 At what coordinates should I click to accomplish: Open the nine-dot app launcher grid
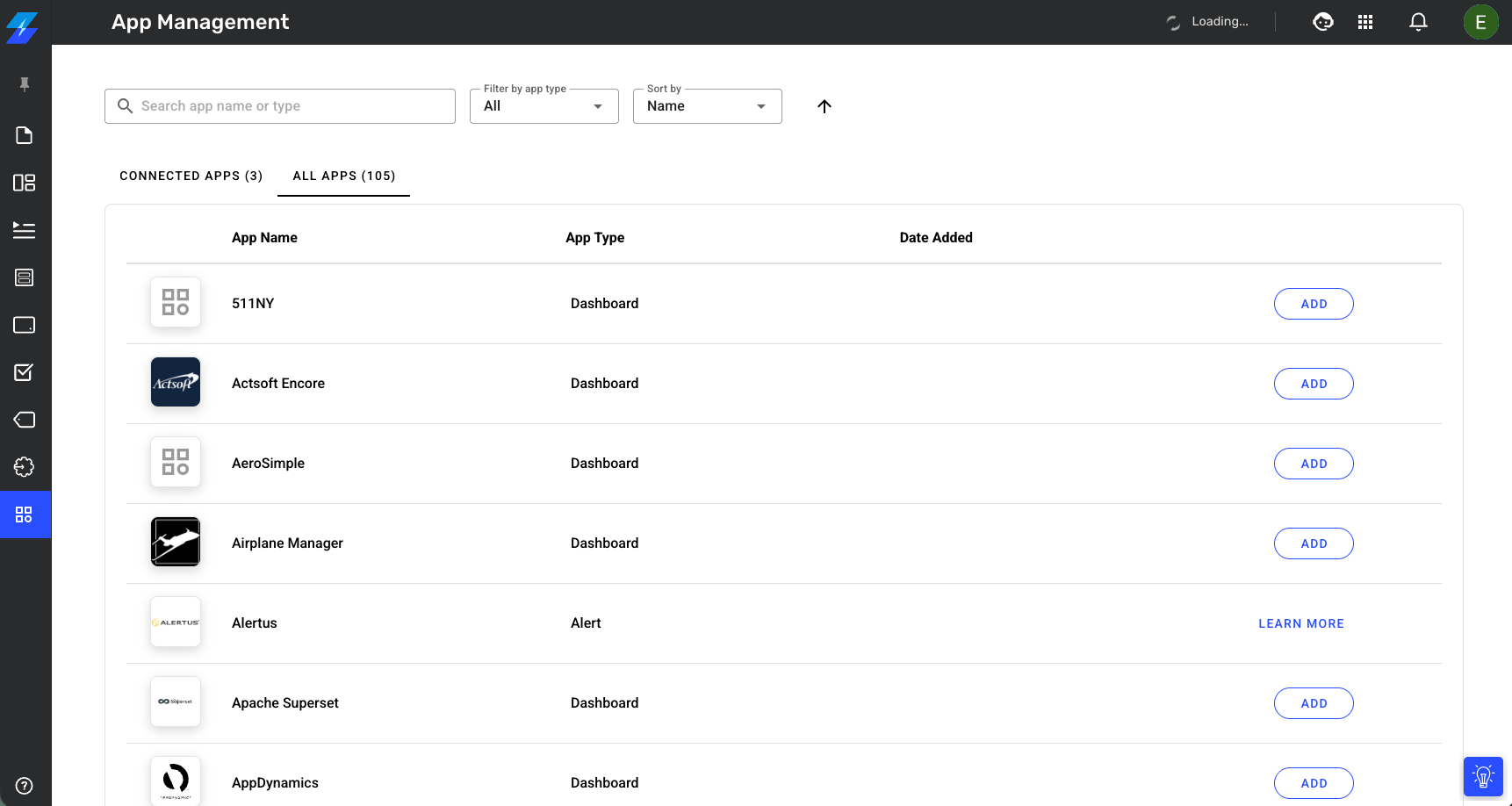[1365, 22]
